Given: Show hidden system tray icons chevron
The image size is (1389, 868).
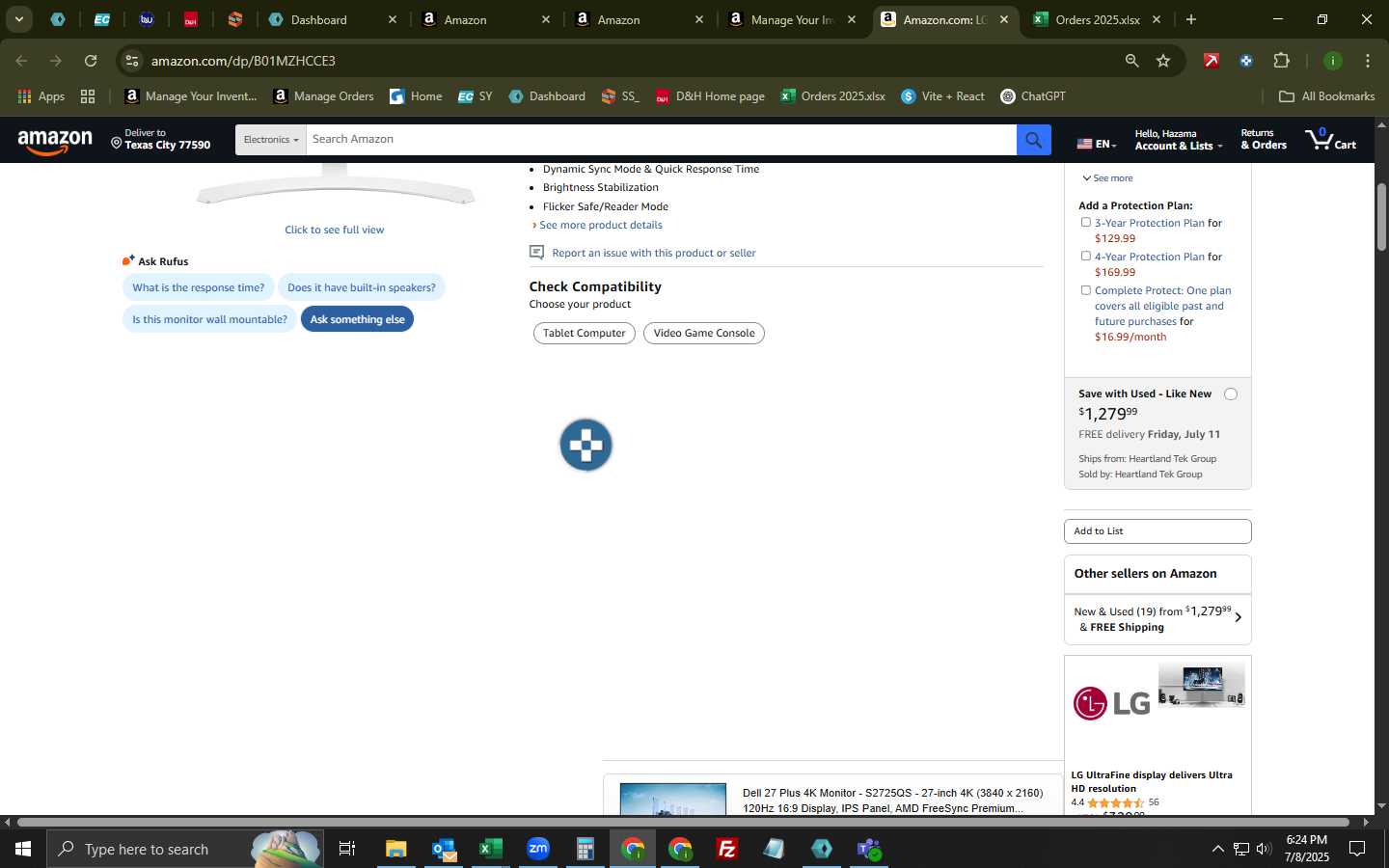Looking at the screenshot, I should [x=1217, y=849].
